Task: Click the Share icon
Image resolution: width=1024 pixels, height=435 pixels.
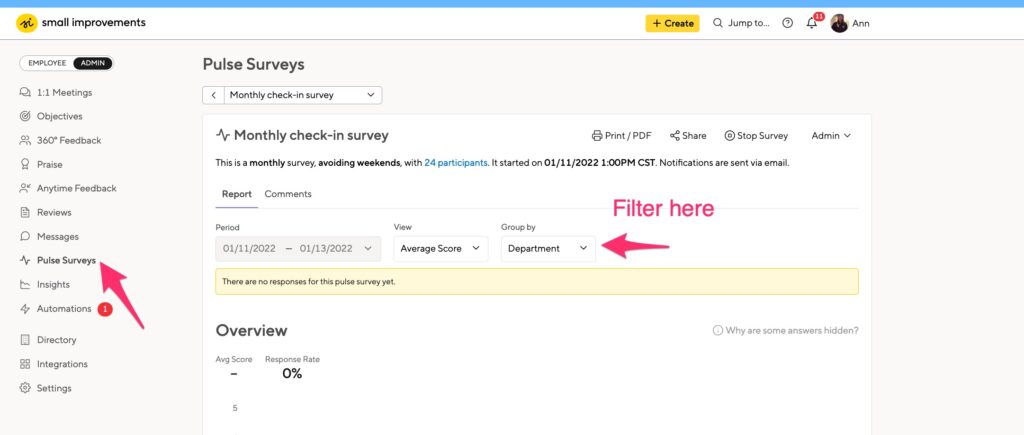Action: click(675, 136)
